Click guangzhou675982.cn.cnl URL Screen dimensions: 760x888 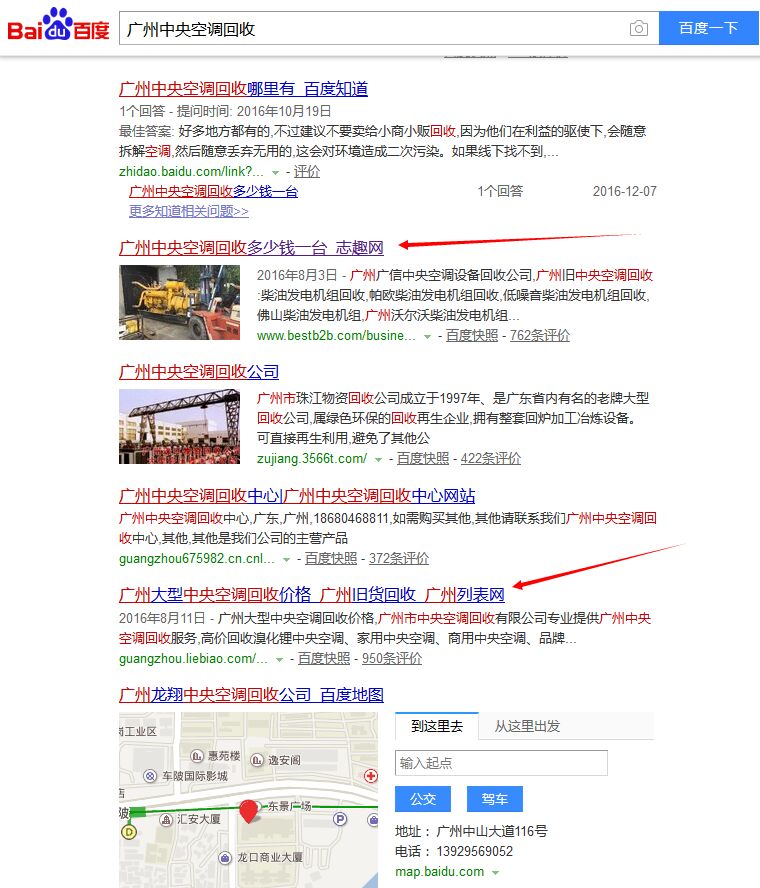[197, 558]
